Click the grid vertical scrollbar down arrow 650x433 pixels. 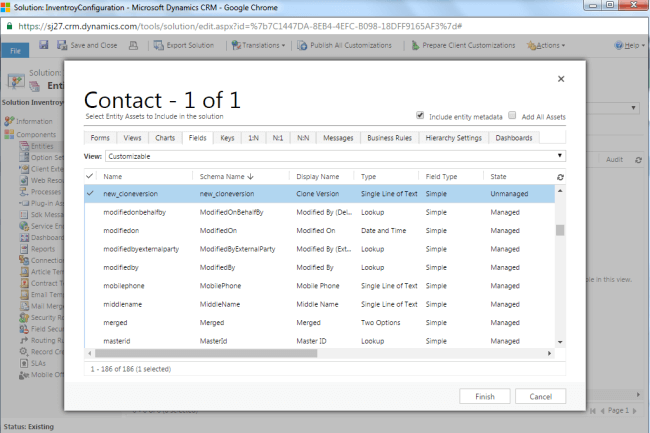pos(560,342)
